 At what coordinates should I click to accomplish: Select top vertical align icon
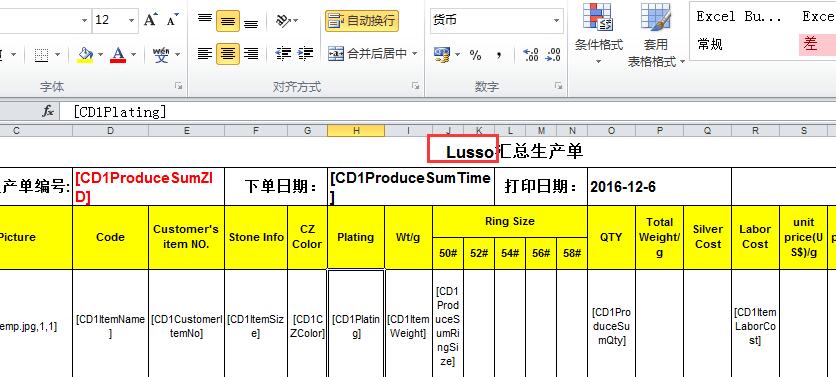coord(205,20)
